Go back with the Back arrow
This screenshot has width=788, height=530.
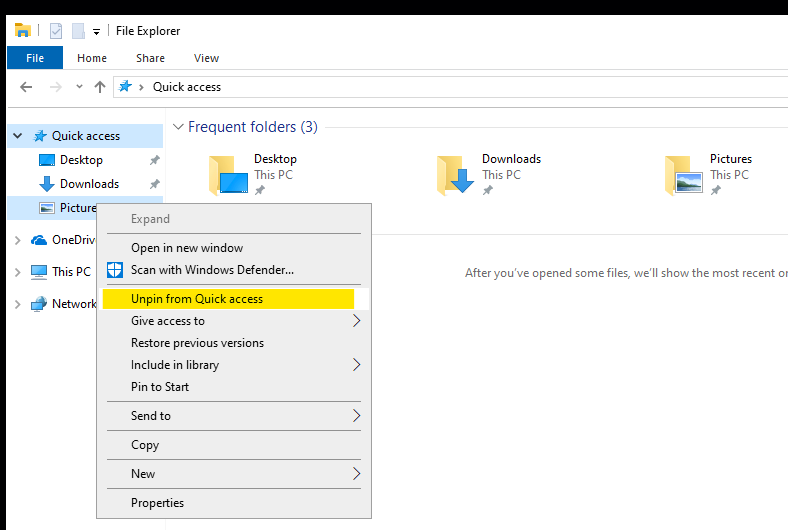[26, 87]
